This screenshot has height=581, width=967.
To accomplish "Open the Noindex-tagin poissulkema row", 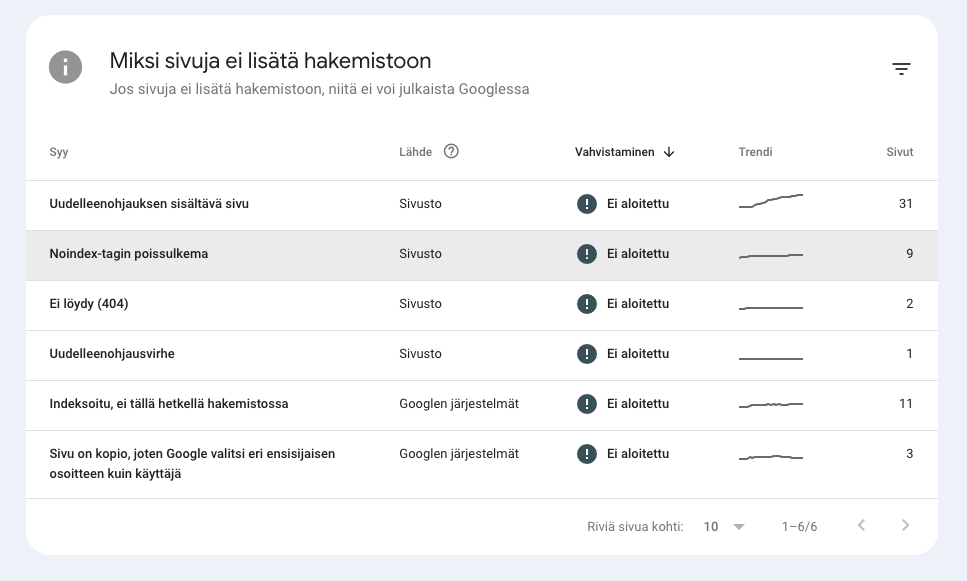I will point(300,253).
